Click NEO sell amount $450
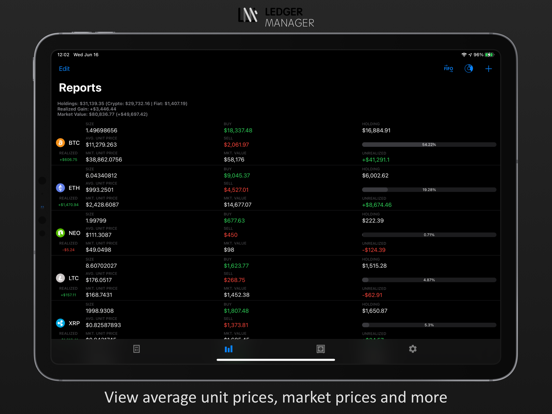Screen dimensions: 552x414 click(x=231, y=235)
